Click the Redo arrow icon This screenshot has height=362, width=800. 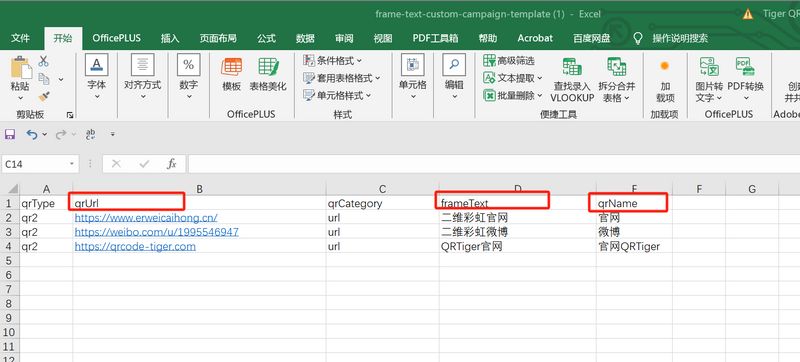(x=61, y=135)
